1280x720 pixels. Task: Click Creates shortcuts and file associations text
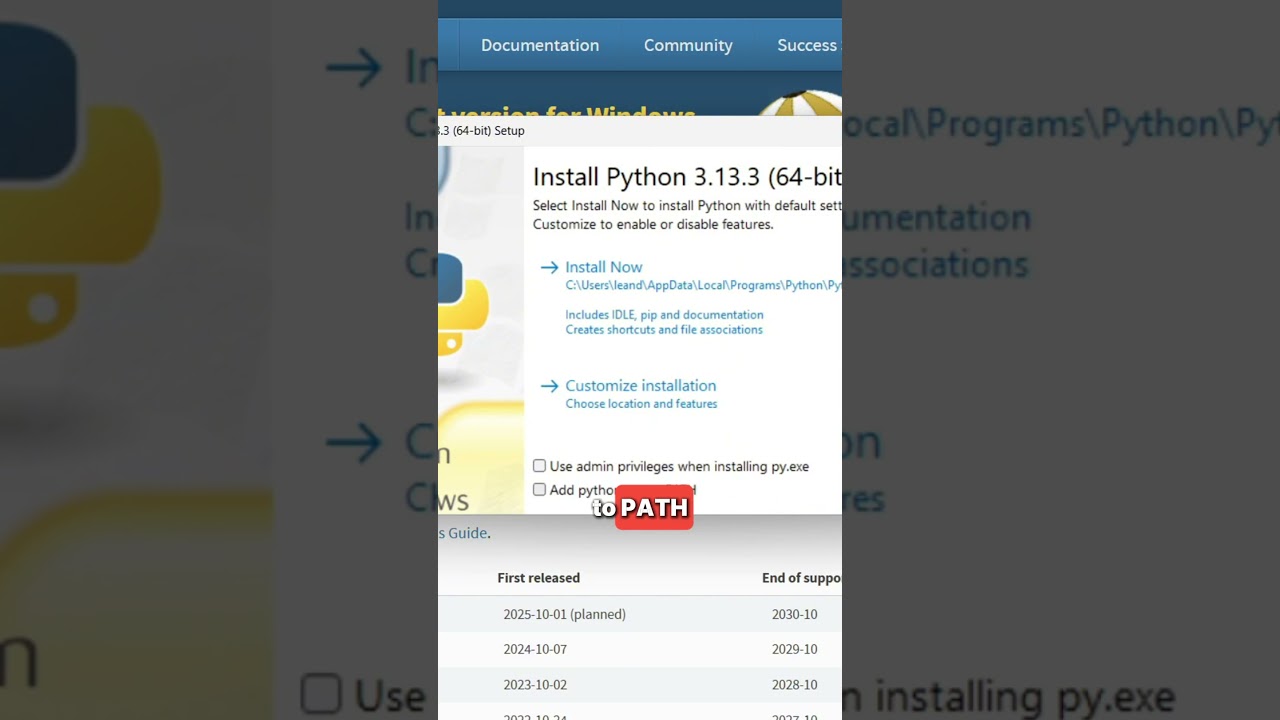point(664,329)
